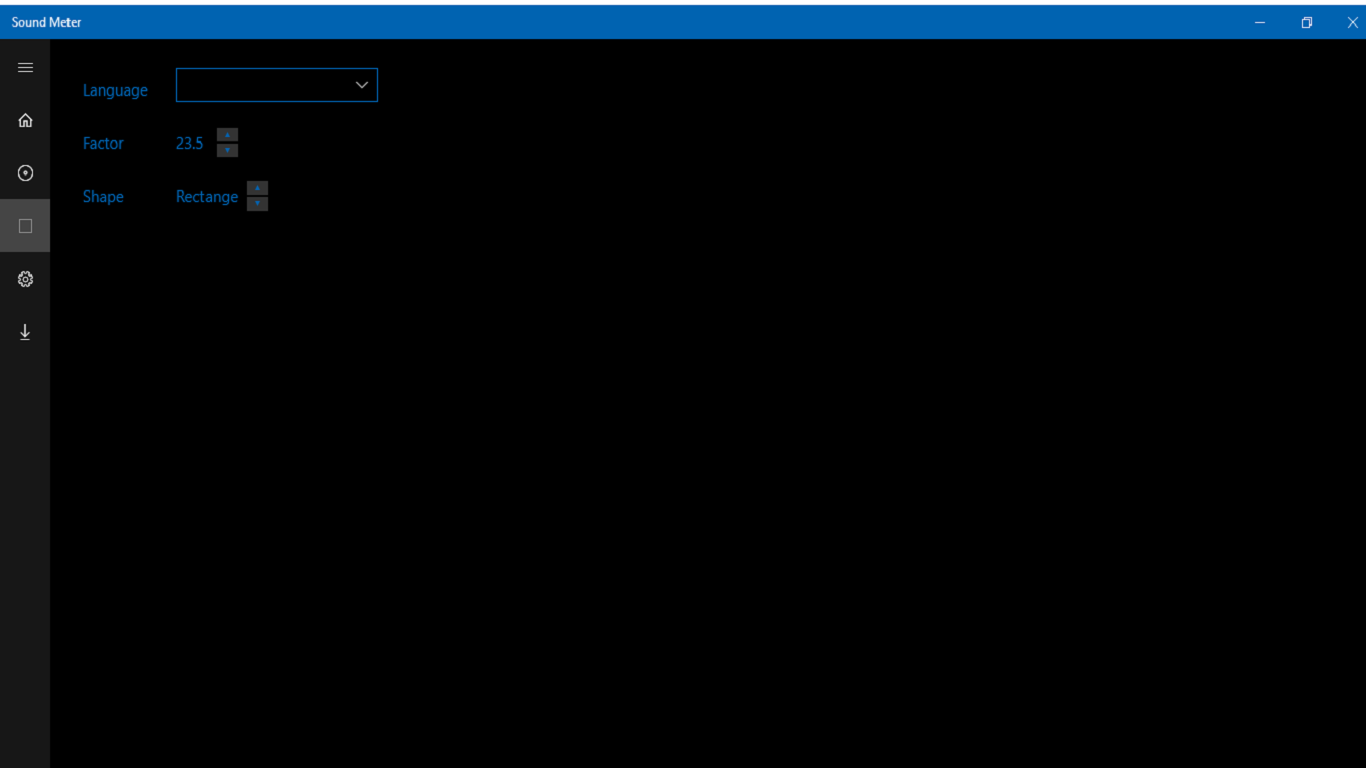Click the Factor value 23.5
This screenshot has height=768, width=1366.
coord(189,143)
